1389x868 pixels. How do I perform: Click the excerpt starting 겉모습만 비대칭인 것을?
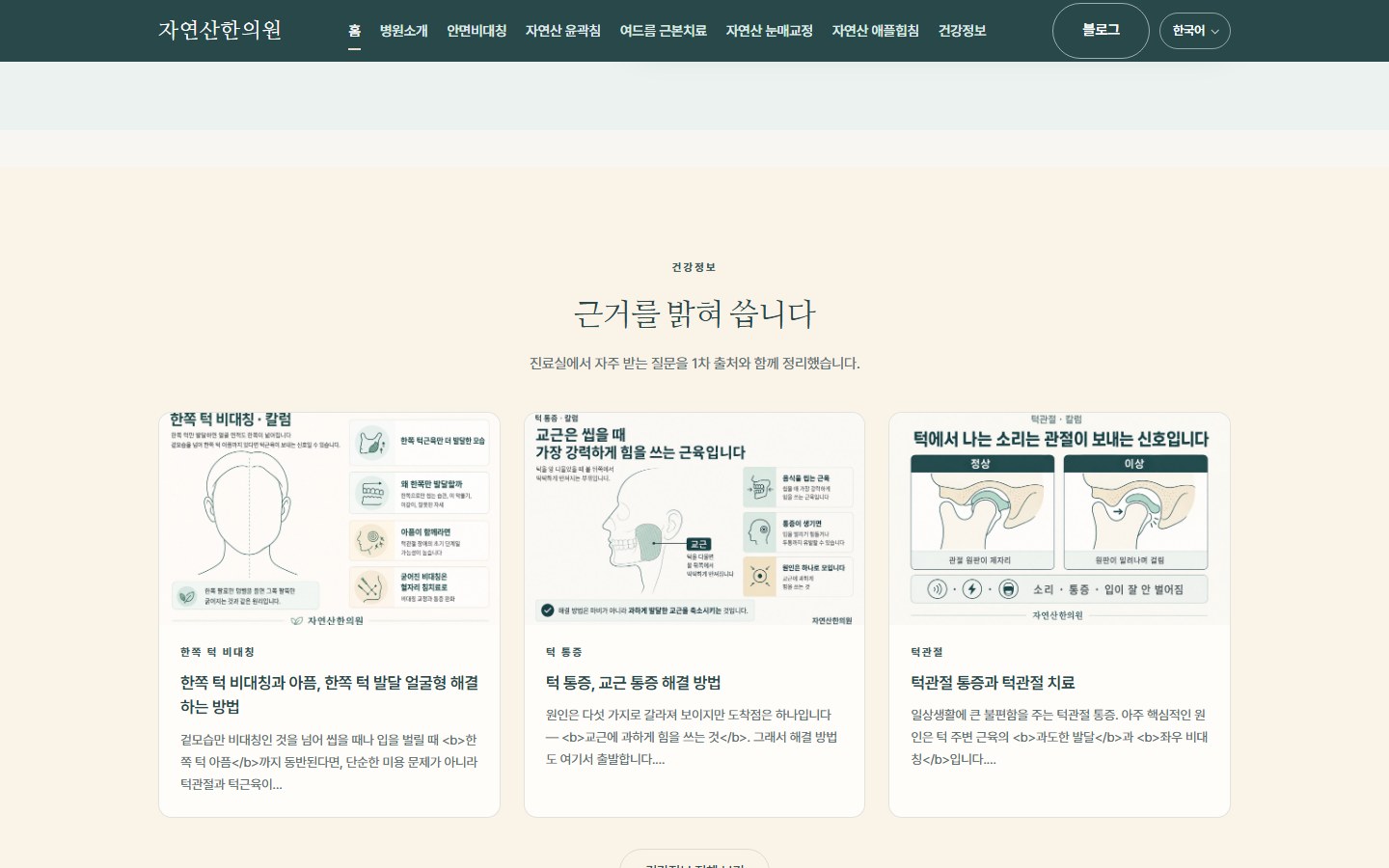(x=329, y=762)
